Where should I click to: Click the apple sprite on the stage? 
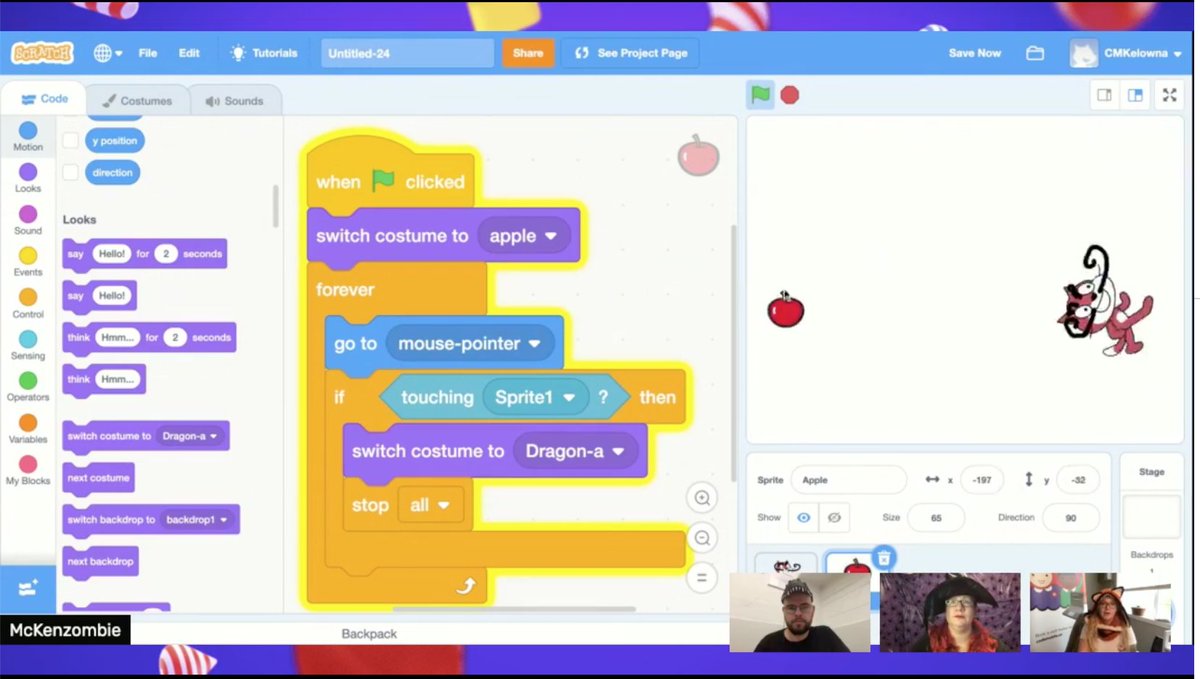click(x=786, y=309)
